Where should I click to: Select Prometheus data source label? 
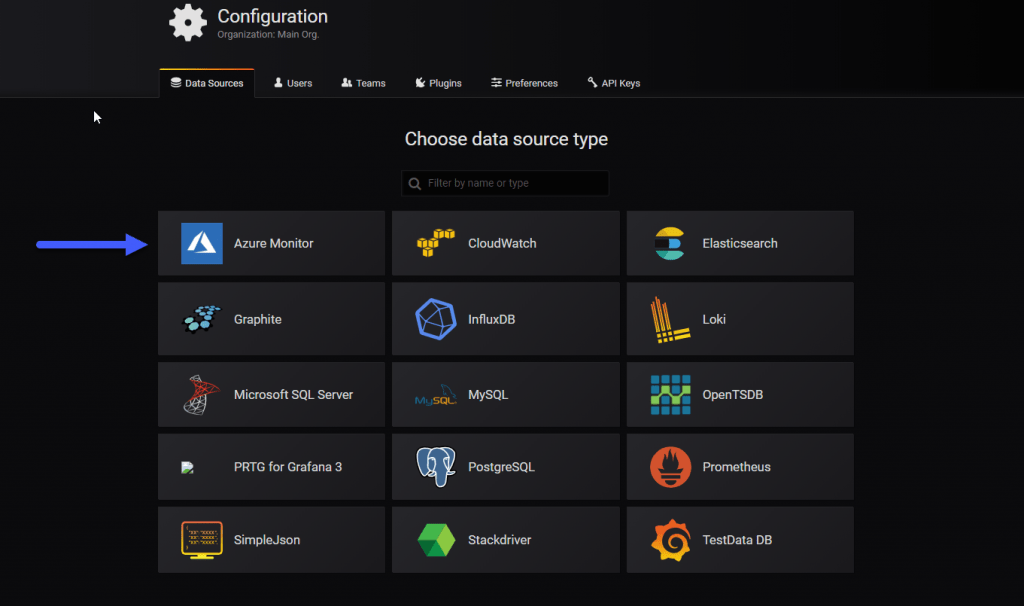click(x=737, y=467)
